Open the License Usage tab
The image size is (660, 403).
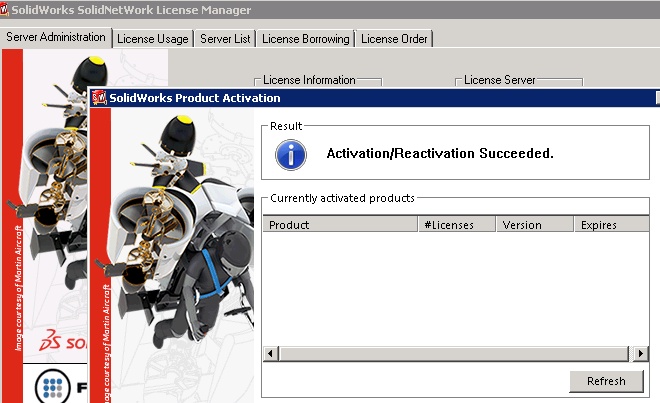153,39
